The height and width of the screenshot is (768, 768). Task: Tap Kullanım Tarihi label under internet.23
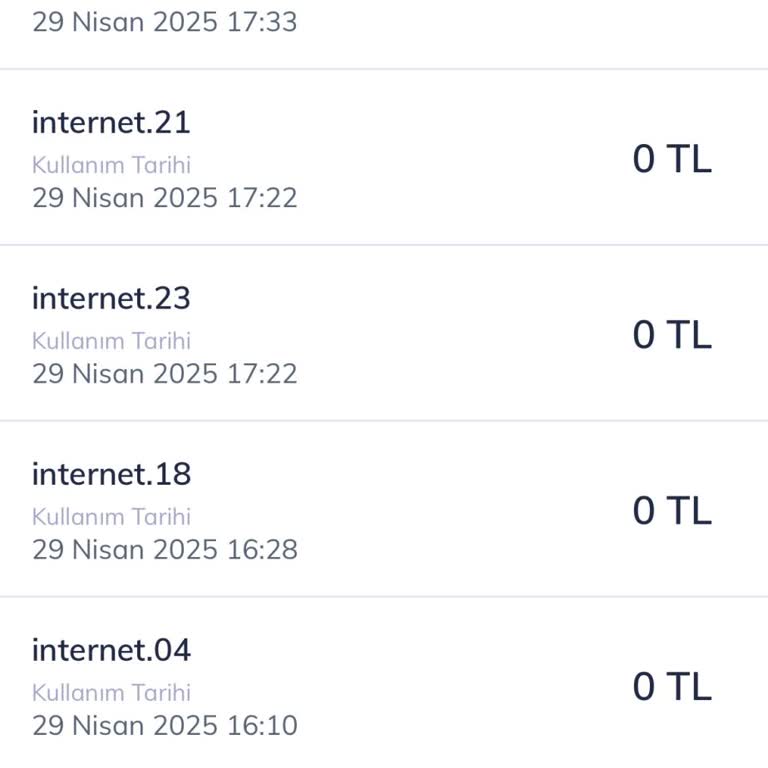(x=111, y=341)
